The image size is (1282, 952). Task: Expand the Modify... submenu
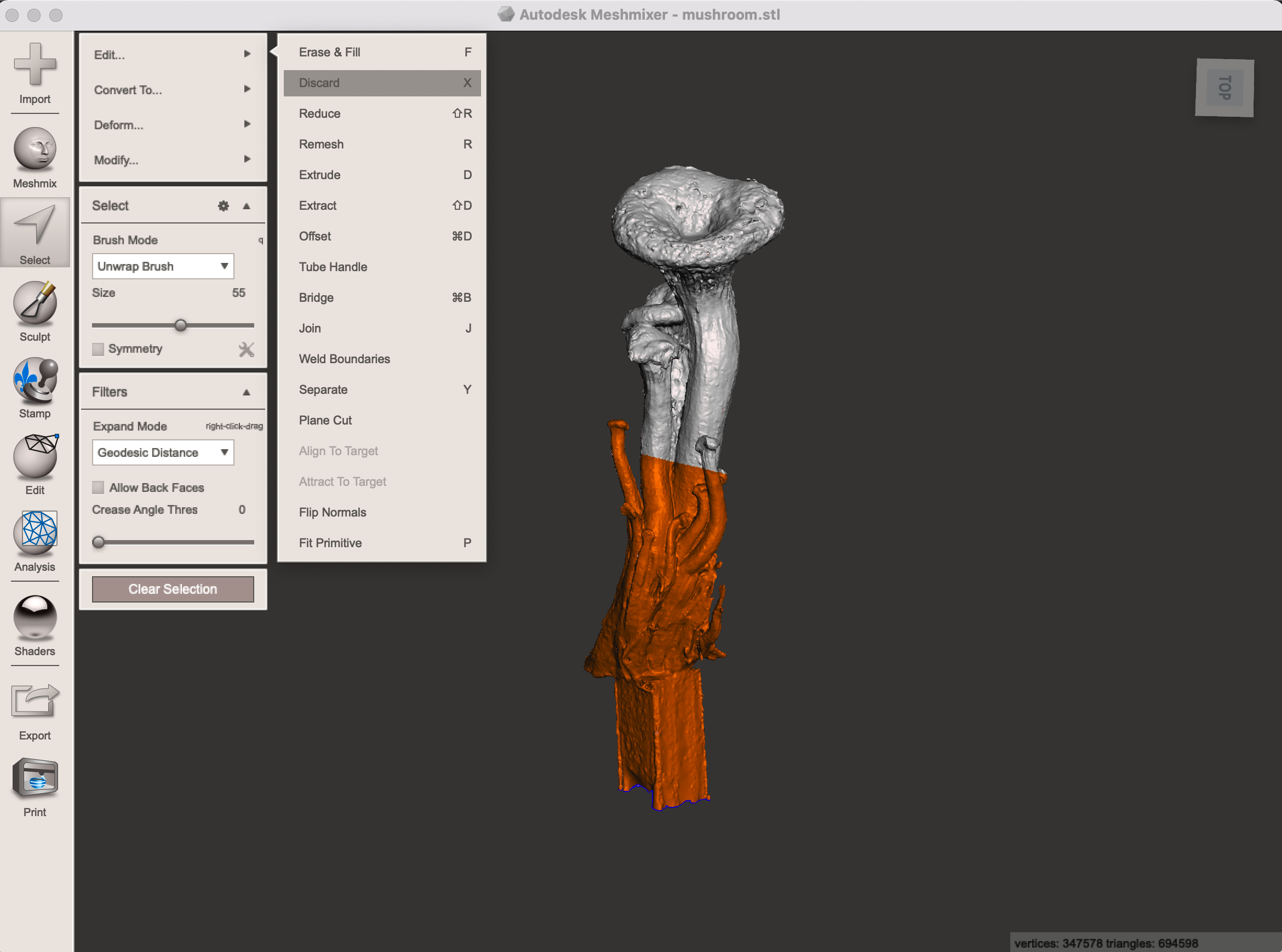coord(173,159)
